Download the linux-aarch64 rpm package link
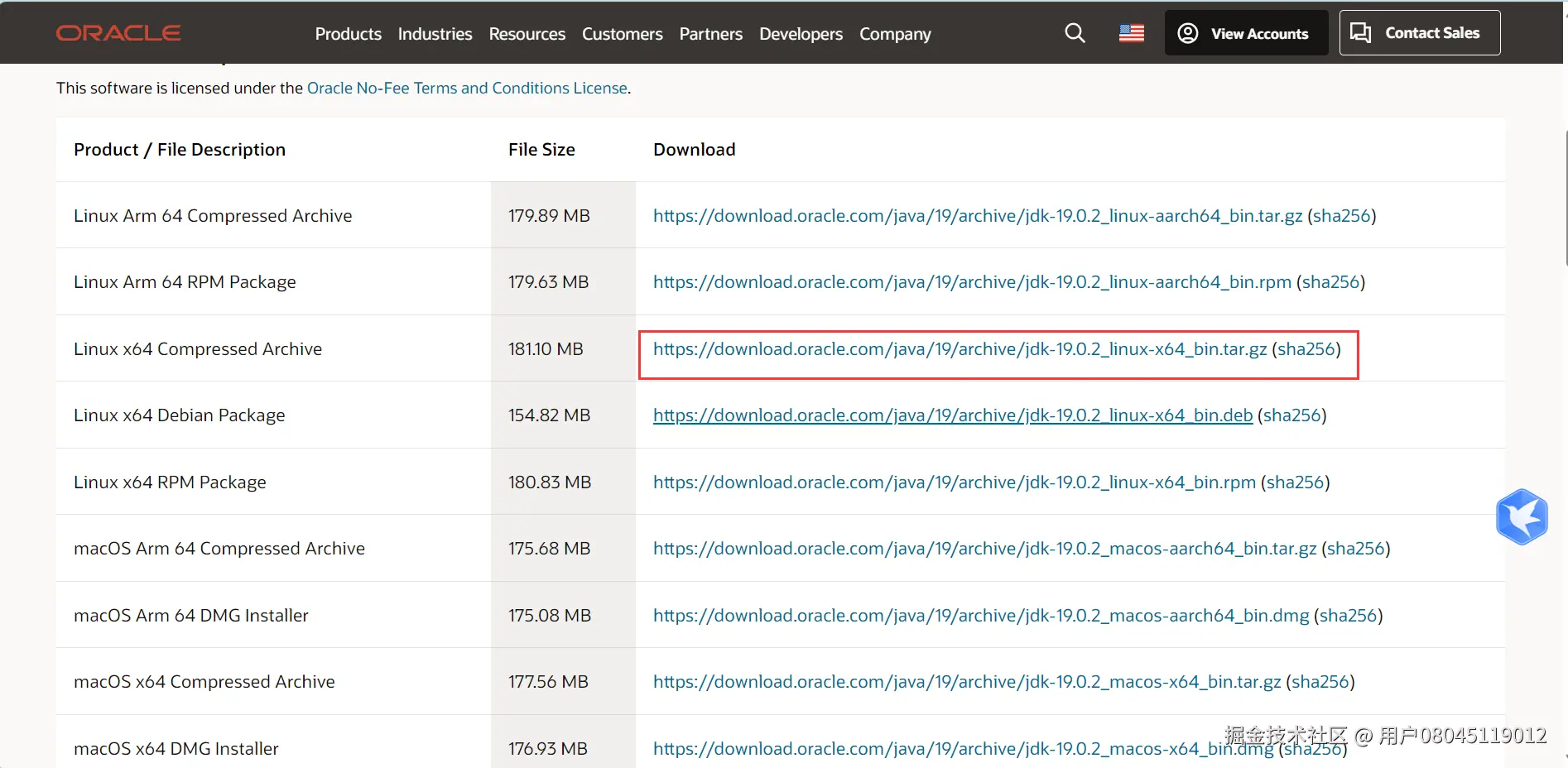Screen dimensions: 1568x768 (972, 282)
